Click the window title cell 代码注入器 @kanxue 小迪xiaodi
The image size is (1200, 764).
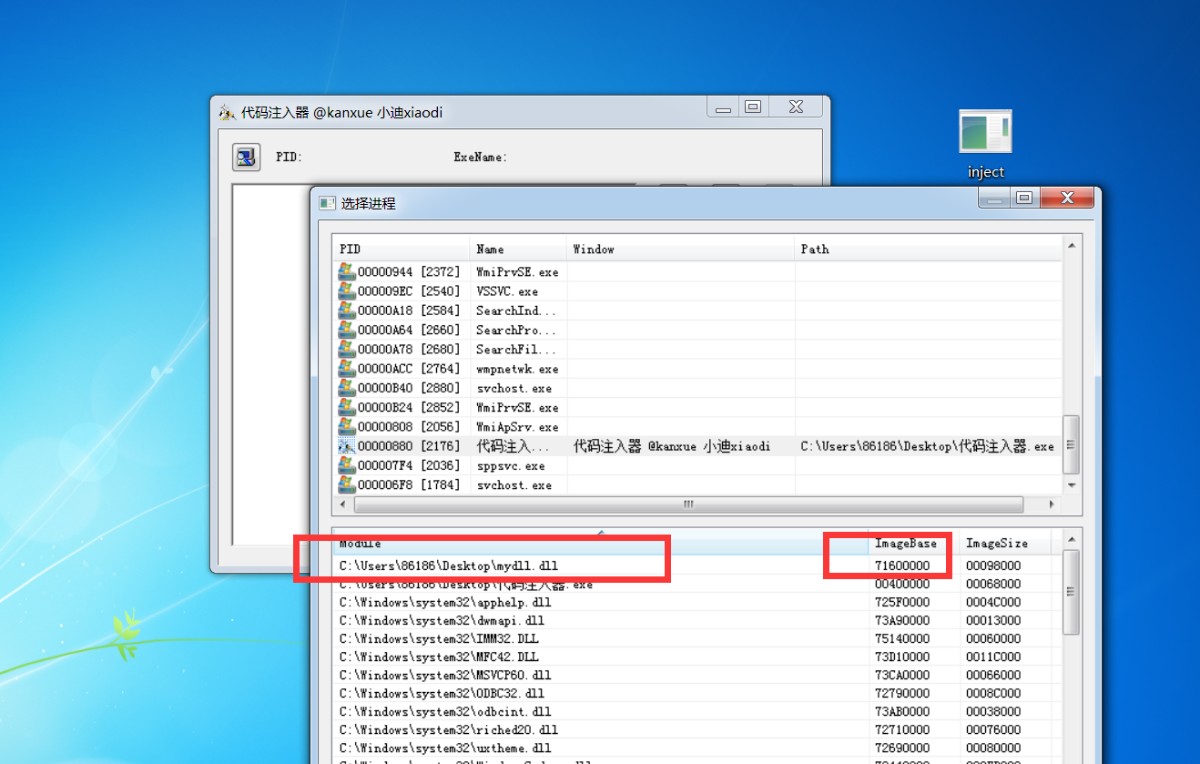[x=672, y=446]
